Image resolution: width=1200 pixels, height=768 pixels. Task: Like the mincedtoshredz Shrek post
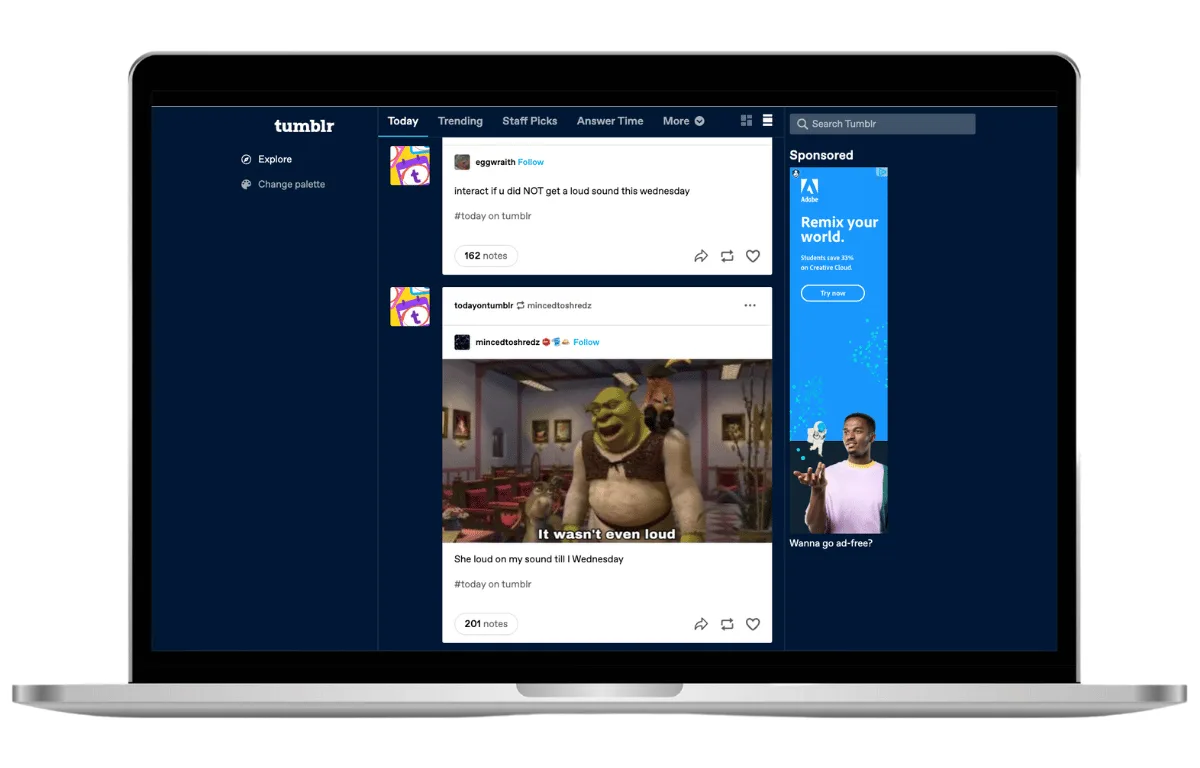[753, 624]
